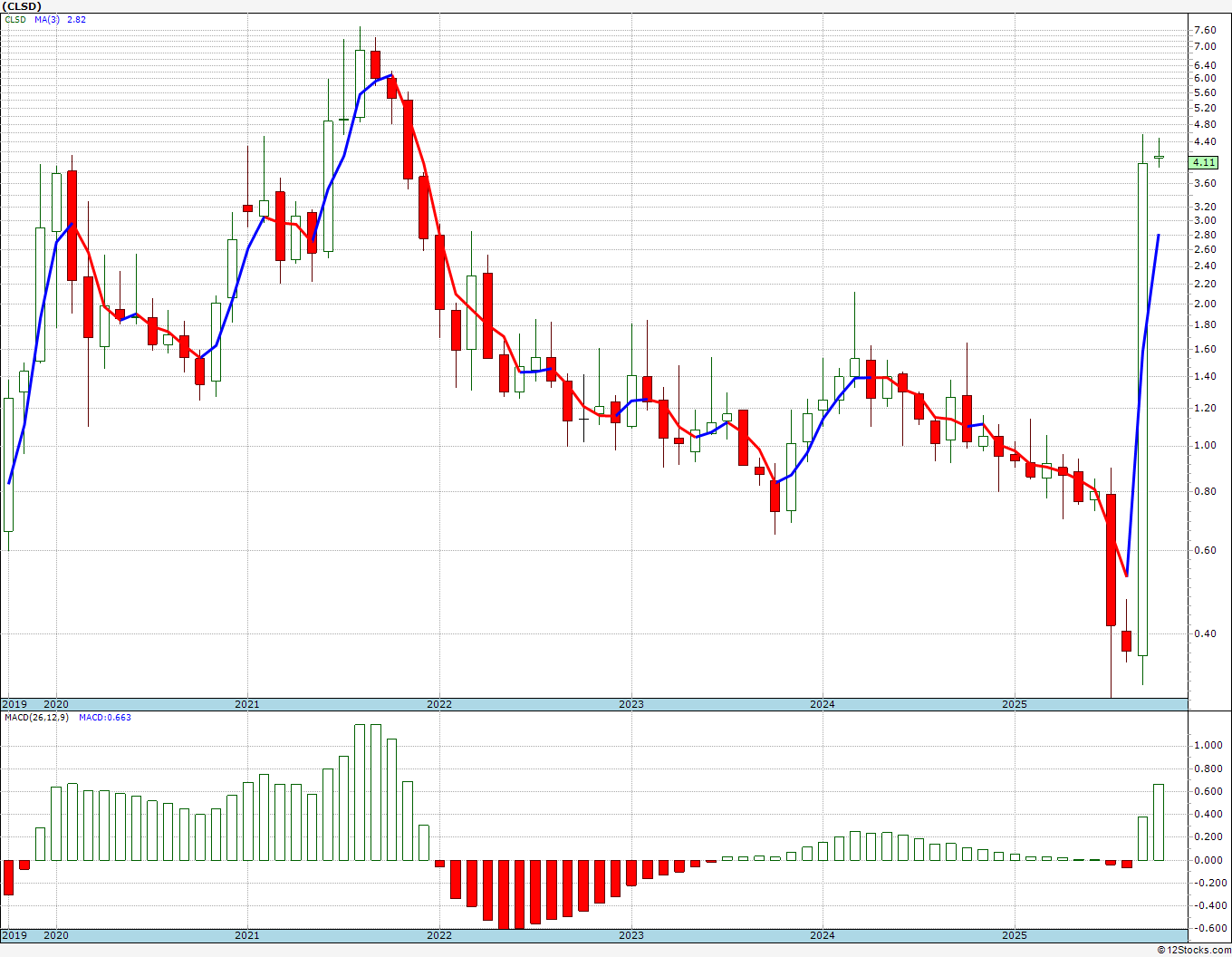Viewport: 1232px width, 957px height.
Task: Click the MACD:0.663 value readout
Action: click(105, 718)
